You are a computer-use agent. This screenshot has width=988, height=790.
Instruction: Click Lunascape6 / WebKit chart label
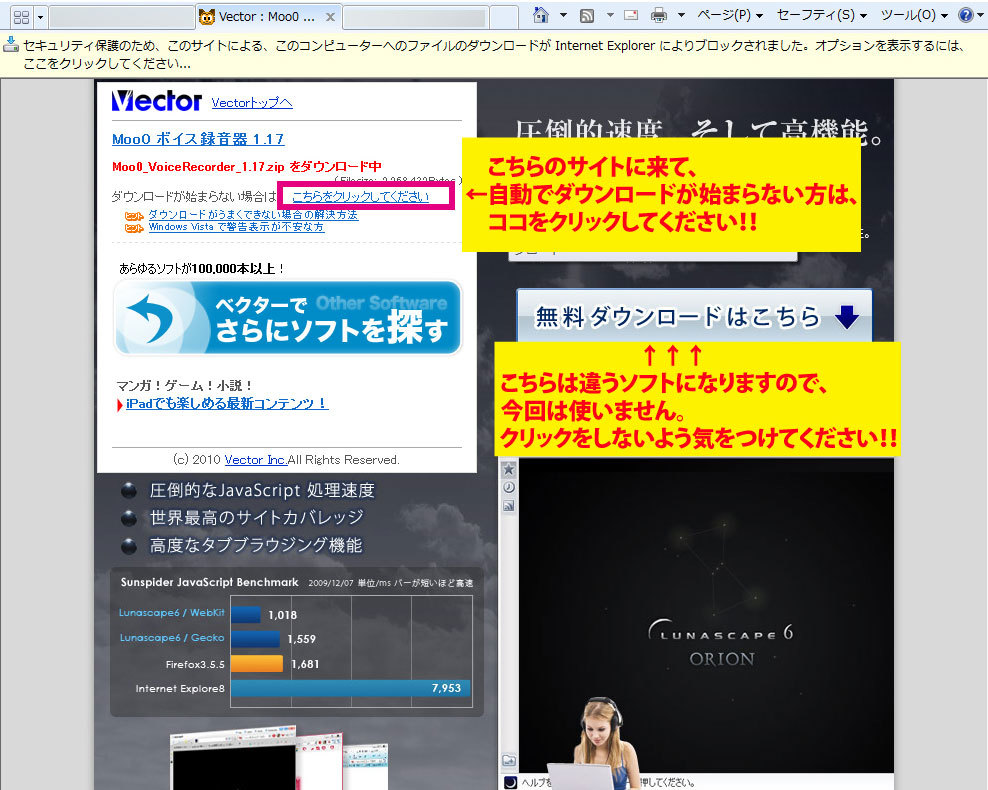coord(171,612)
